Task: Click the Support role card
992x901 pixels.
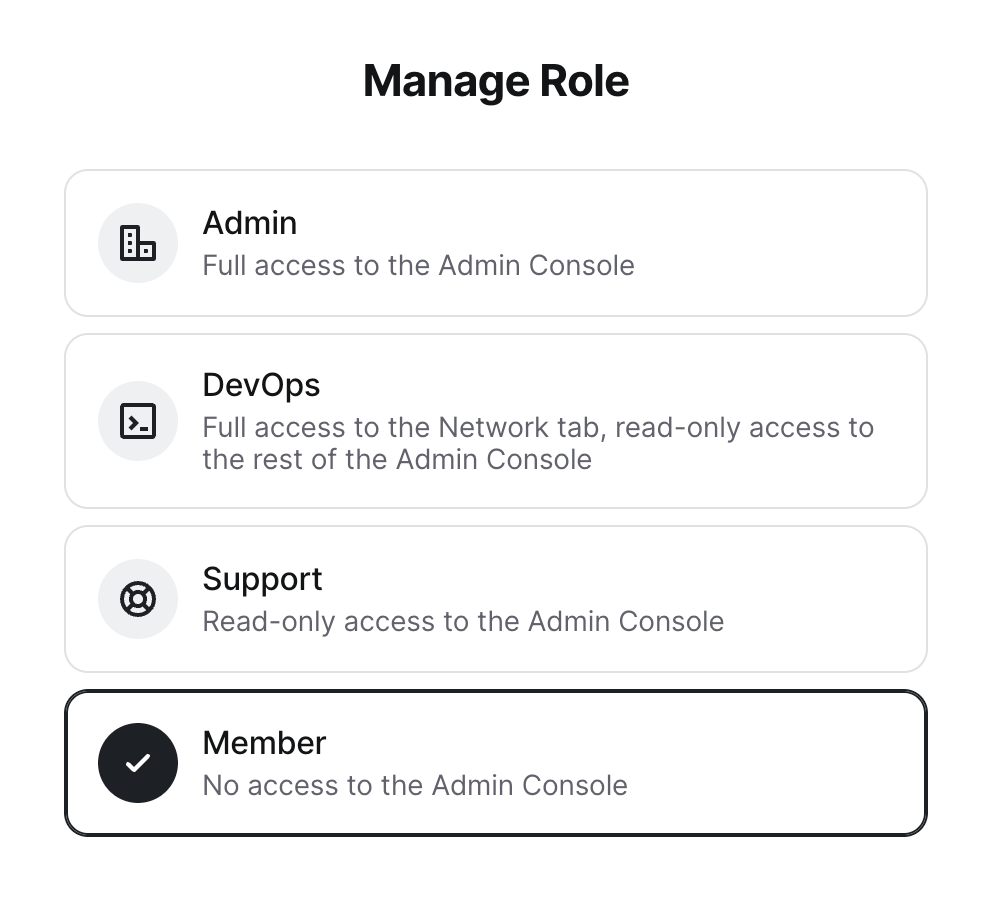Action: tap(496, 599)
